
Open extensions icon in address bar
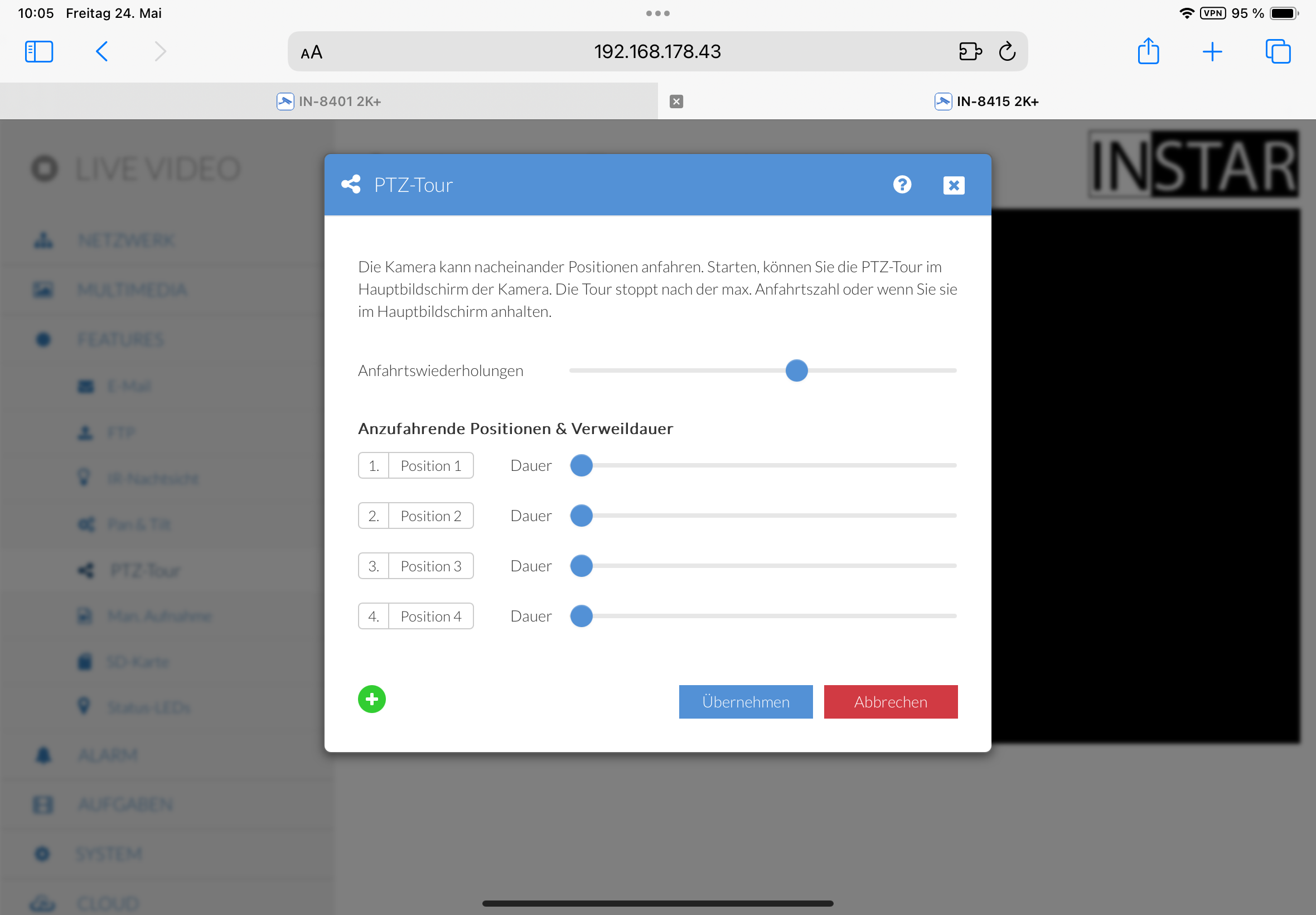pos(969,51)
